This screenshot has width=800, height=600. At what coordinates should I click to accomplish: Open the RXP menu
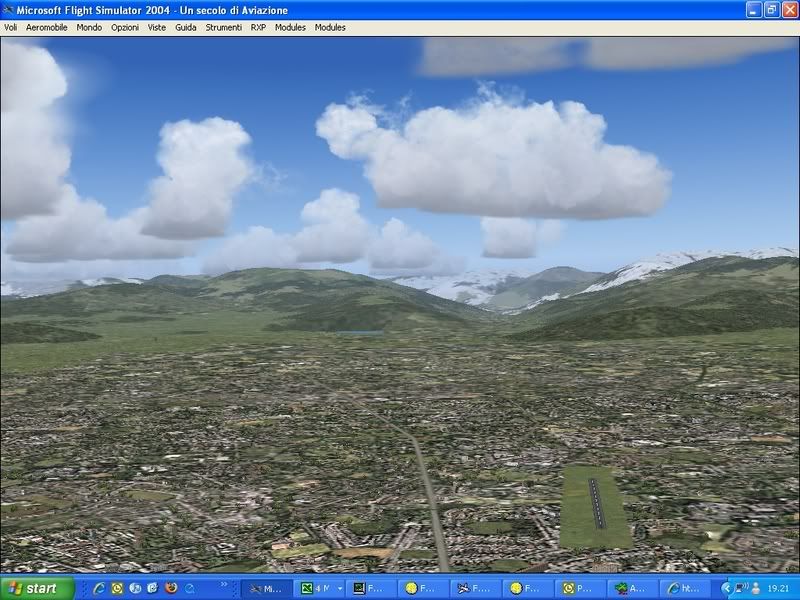258,28
